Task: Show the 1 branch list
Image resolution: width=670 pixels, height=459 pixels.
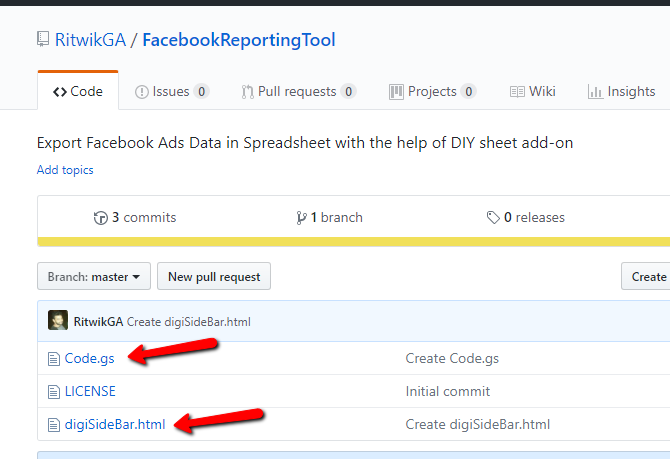Action: (329, 218)
